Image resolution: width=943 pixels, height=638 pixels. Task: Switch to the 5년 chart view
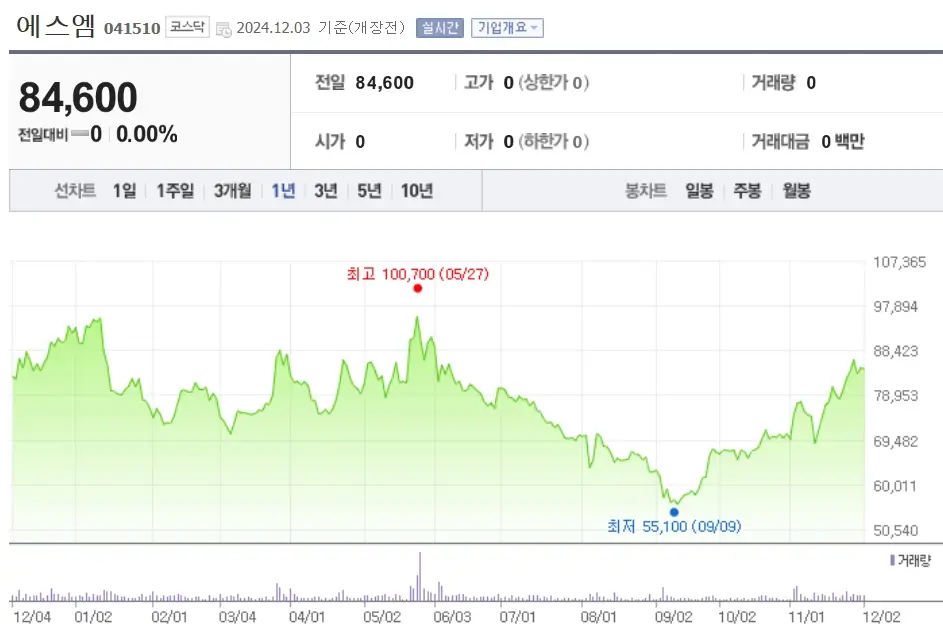[x=369, y=189]
